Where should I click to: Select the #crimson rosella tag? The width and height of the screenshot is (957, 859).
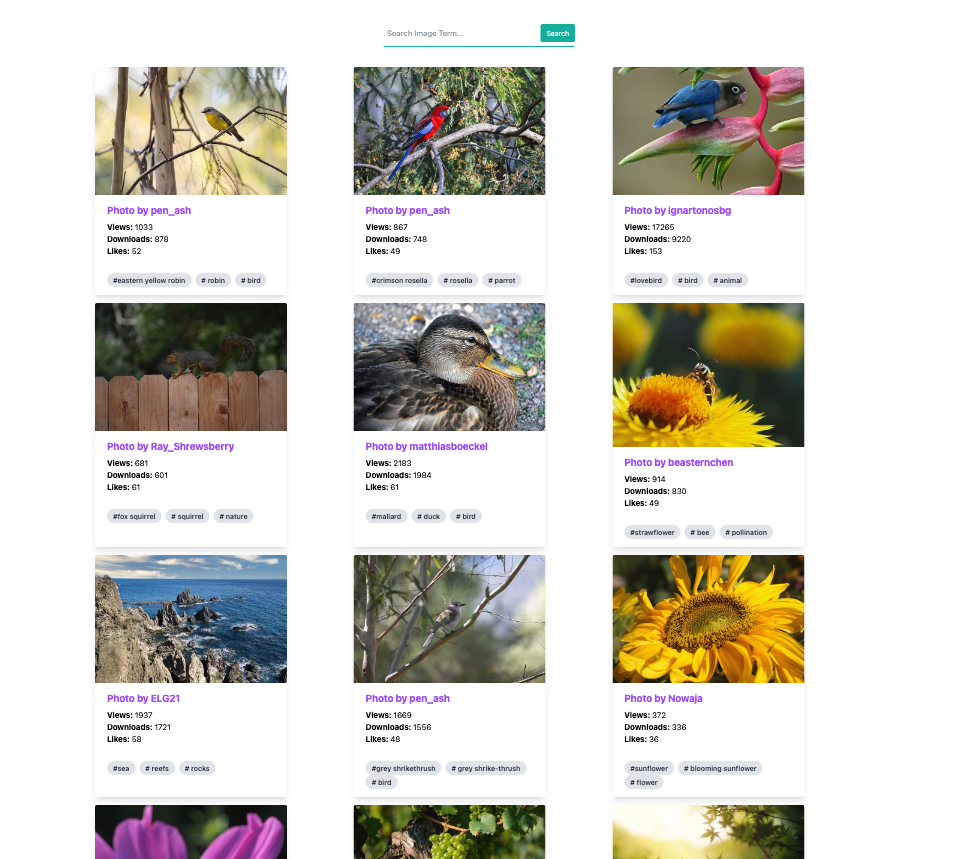tap(399, 281)
